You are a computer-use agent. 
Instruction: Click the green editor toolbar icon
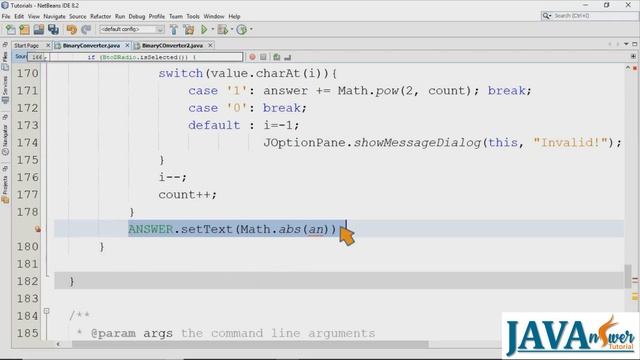(277, 57)
